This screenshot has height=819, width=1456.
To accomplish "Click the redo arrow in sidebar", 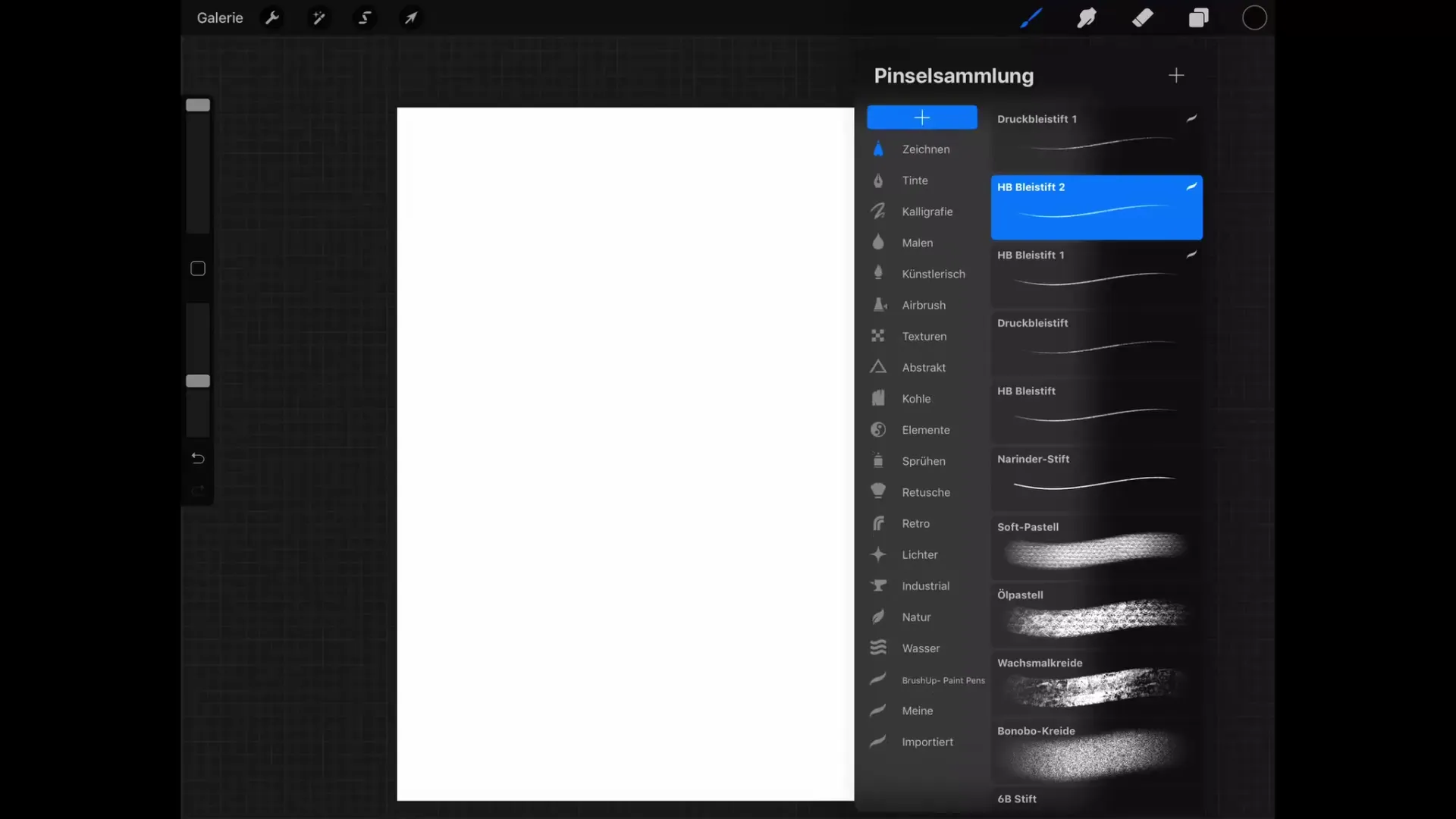I will click(x=198, y=491).
